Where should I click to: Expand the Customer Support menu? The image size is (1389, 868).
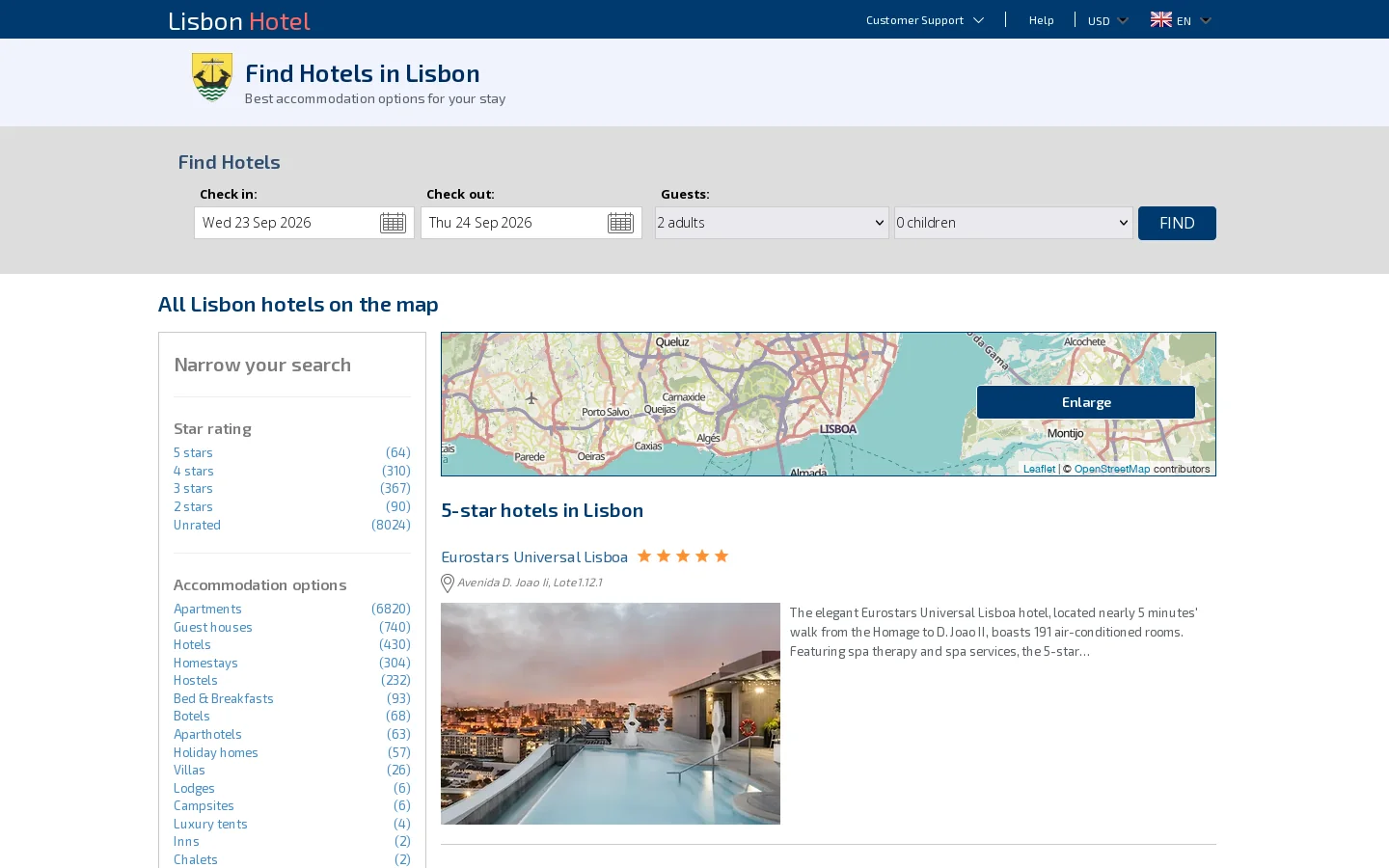924,20
